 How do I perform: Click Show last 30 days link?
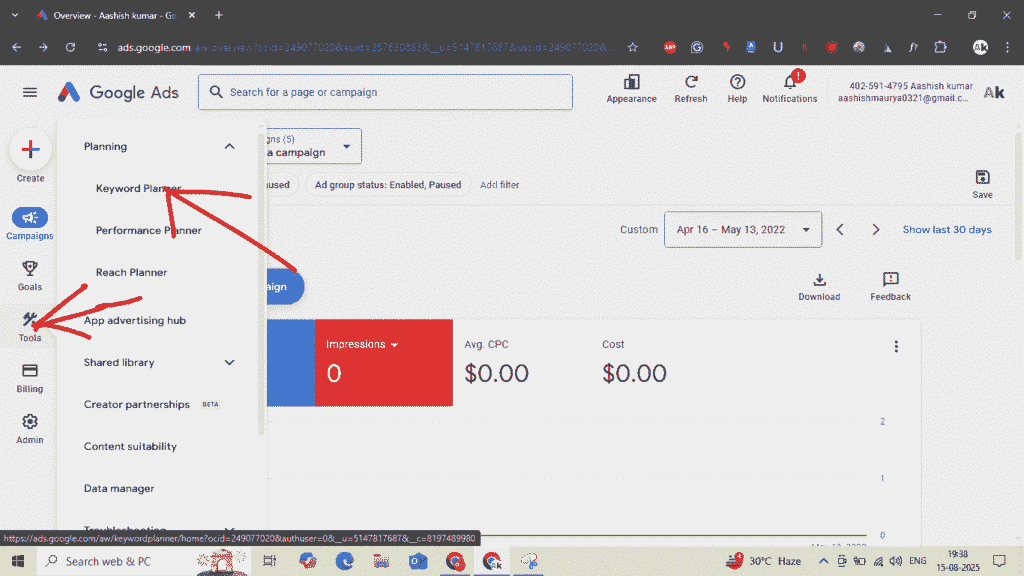(947, 230)
